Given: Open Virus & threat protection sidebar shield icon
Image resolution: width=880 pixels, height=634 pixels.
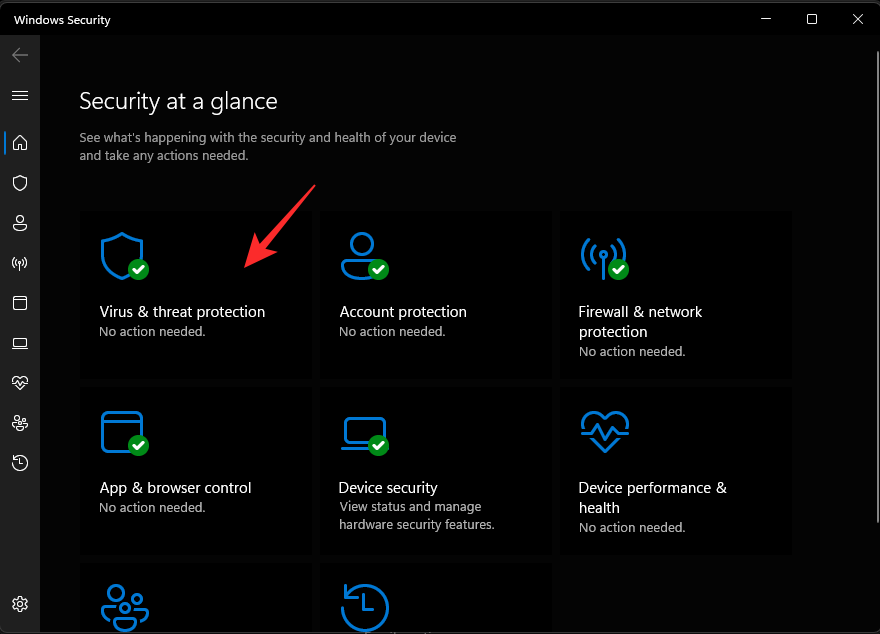Looking at the screenshot, I should 20,183.
